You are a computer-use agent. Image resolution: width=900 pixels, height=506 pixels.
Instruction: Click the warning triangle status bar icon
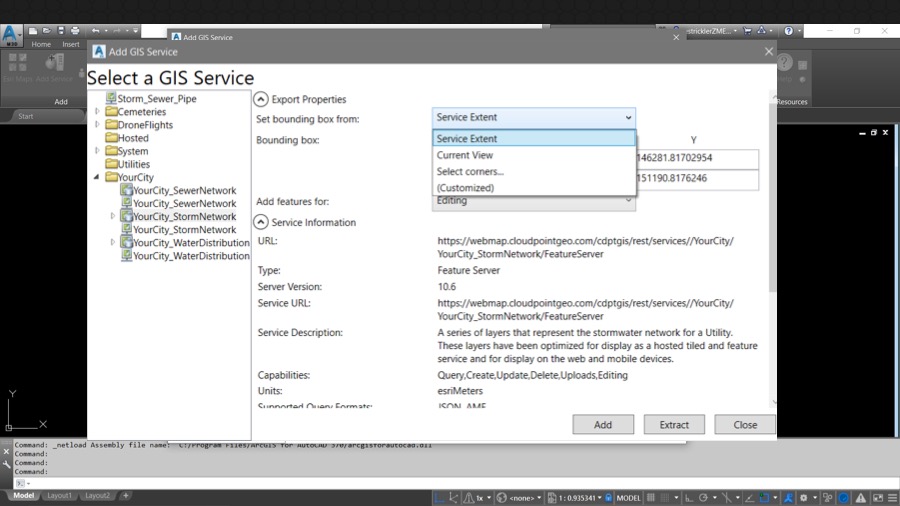pyautogui.click(x=860, y=498)
